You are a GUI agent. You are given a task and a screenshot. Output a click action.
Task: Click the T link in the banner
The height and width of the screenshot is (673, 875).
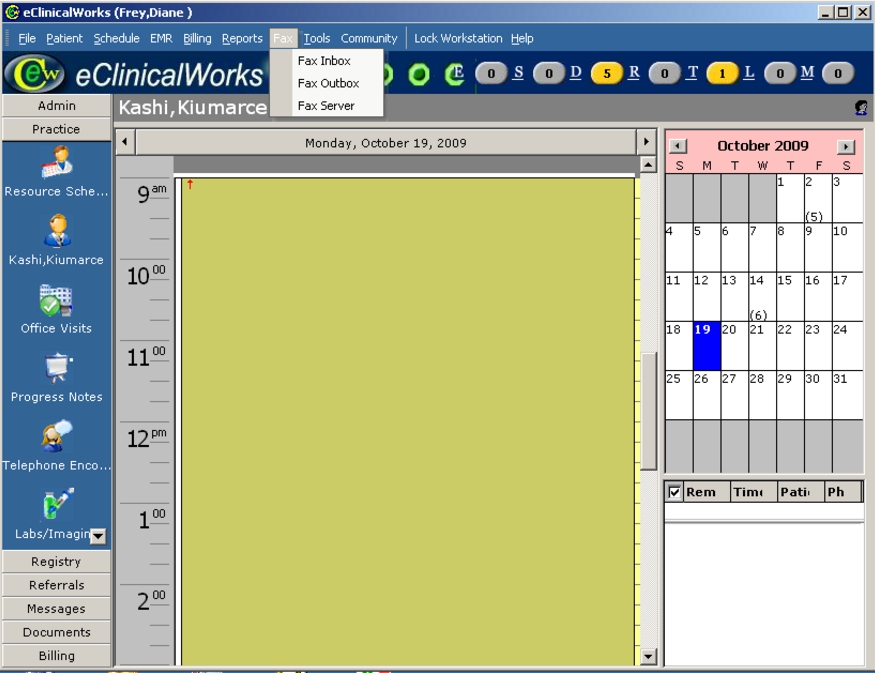point(692,73)
